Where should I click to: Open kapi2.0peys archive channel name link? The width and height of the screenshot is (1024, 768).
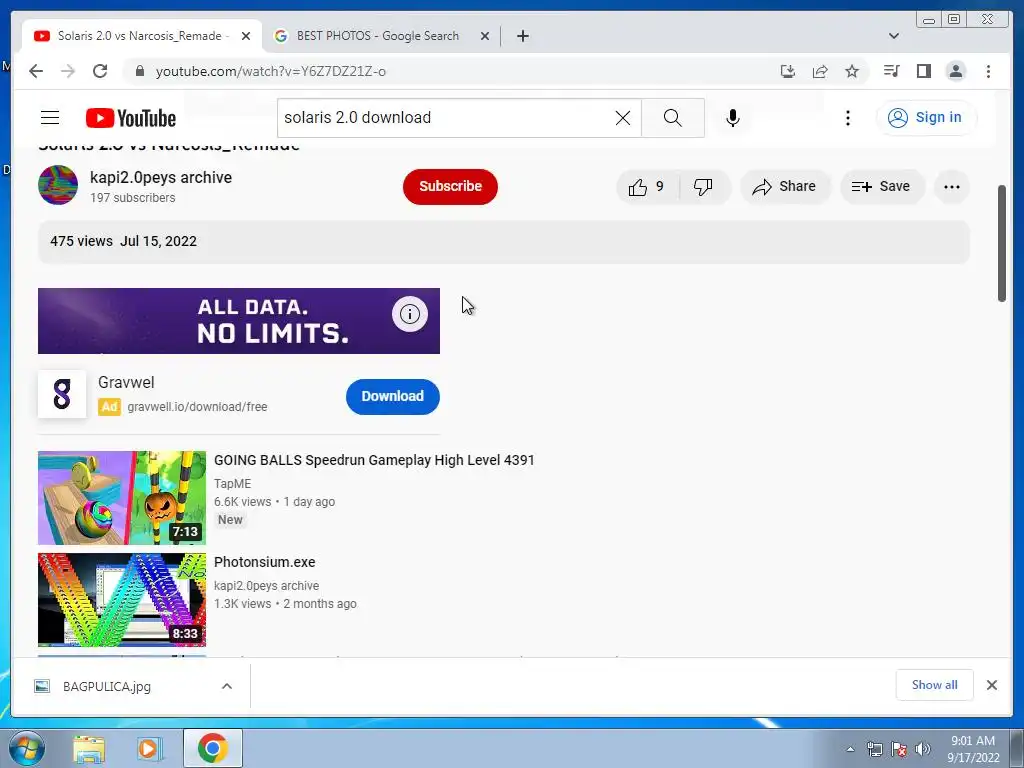pos(161,178)
